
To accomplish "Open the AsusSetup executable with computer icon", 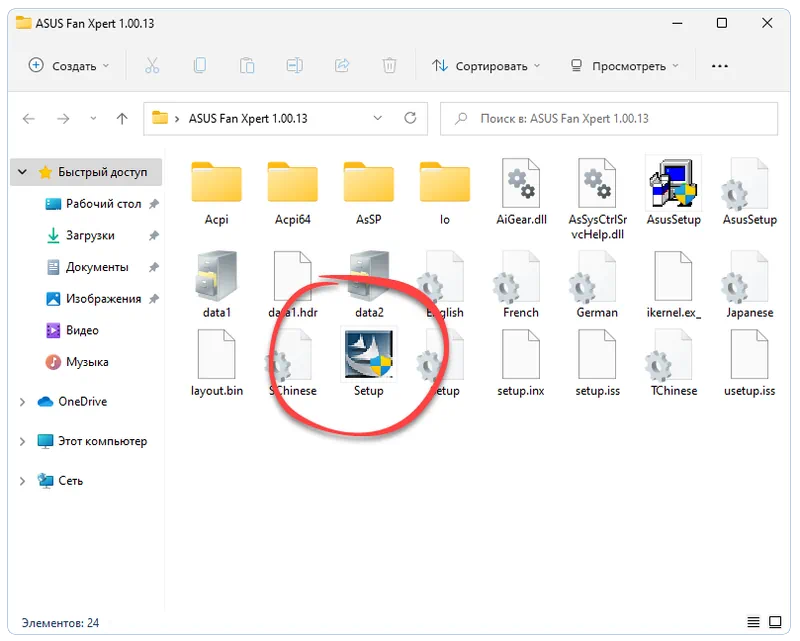I will [673, 191].
